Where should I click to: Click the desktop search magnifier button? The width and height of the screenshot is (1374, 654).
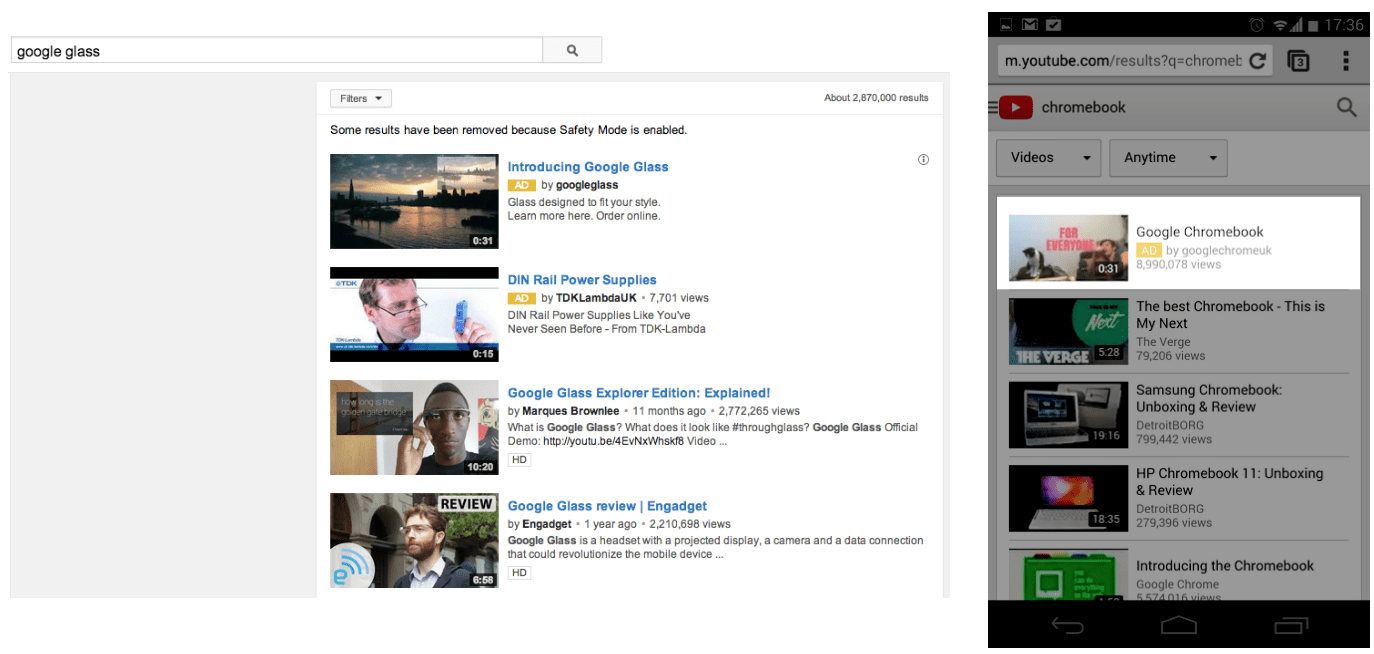[572, 50]
